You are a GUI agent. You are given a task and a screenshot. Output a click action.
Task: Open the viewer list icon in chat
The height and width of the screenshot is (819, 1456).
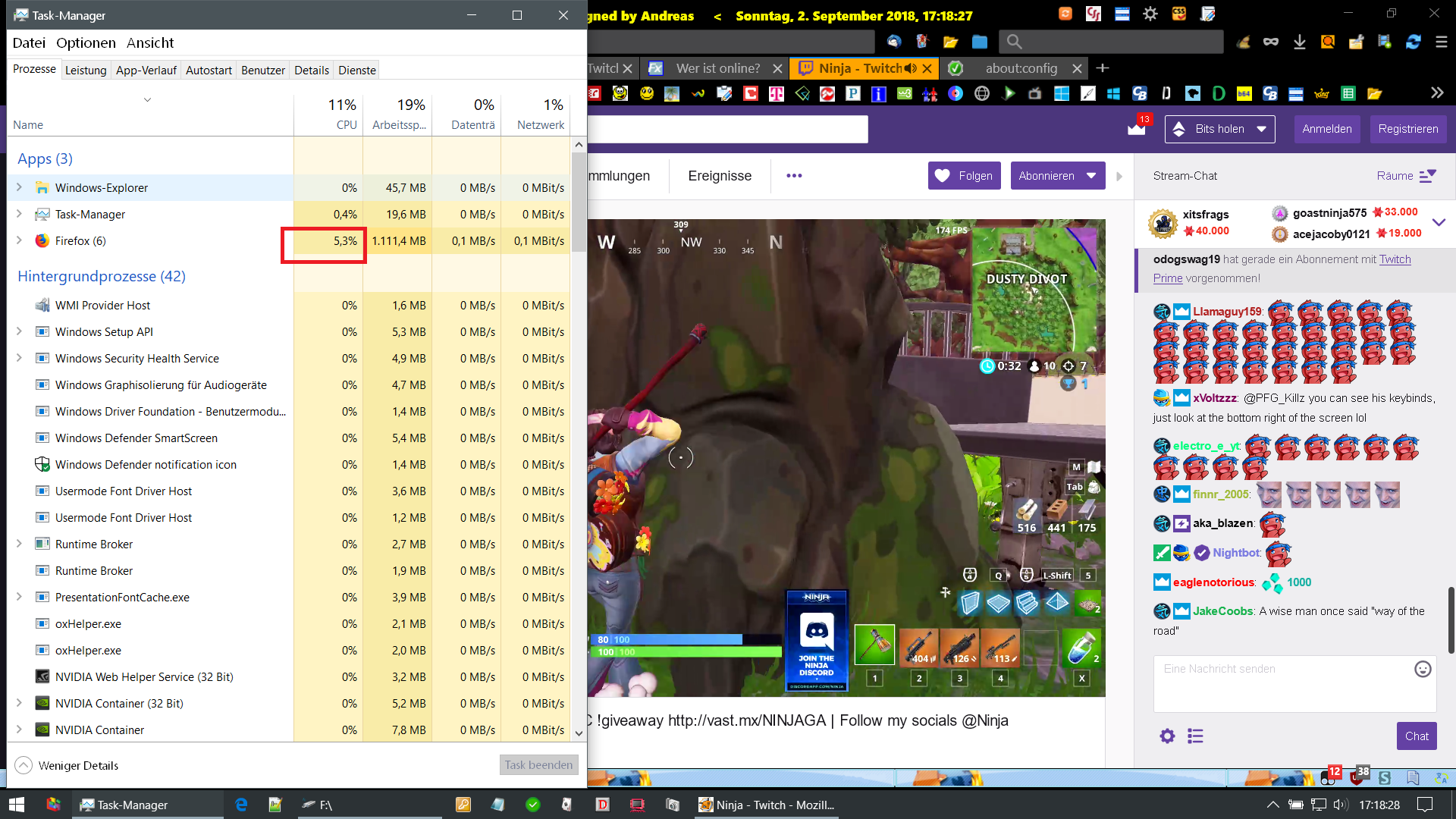pyautogui.click(x=1196, y=736)
